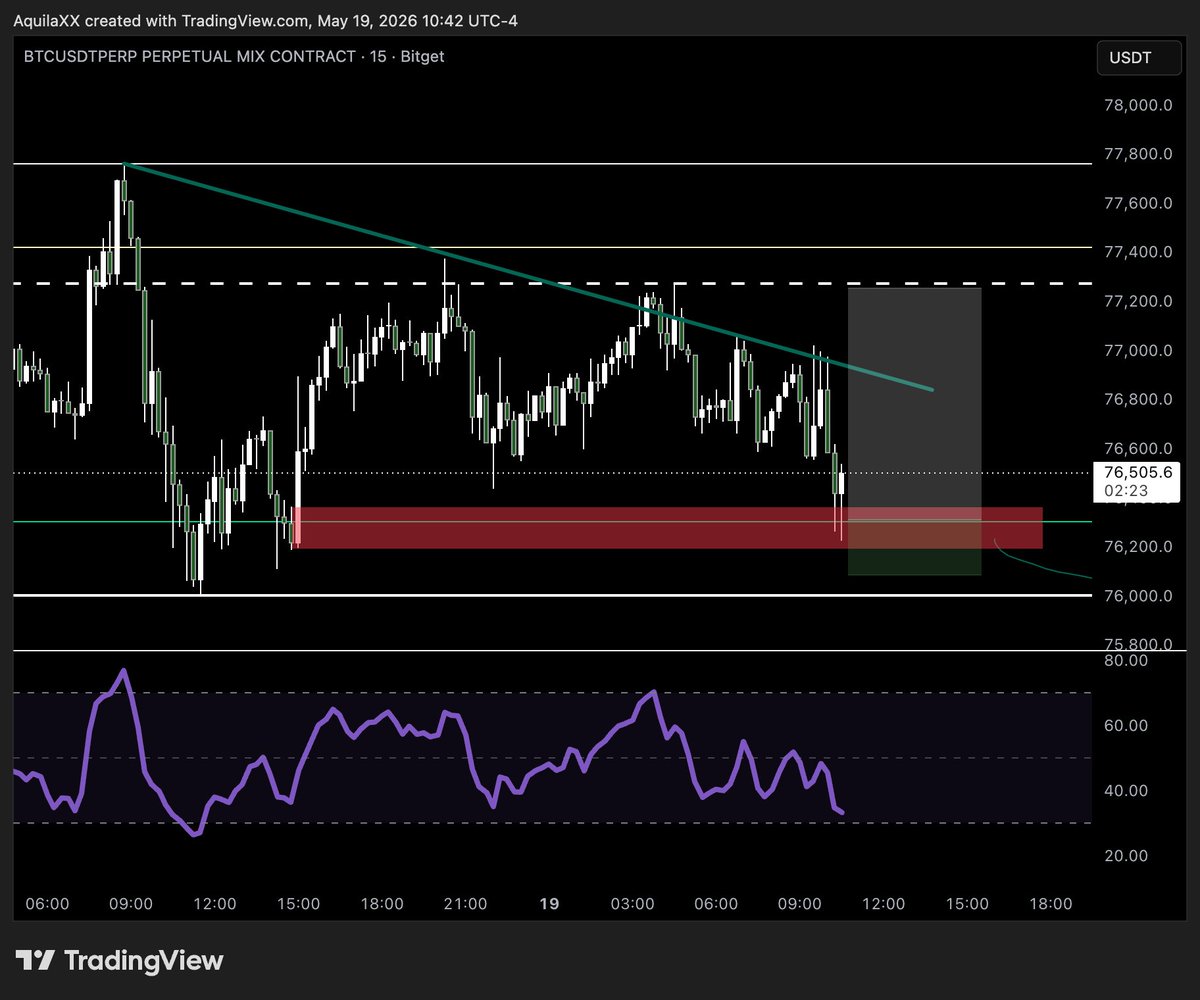Click the 77,600.0 price axis label
1200x1000 pixels.
[x=1138, y=203]
